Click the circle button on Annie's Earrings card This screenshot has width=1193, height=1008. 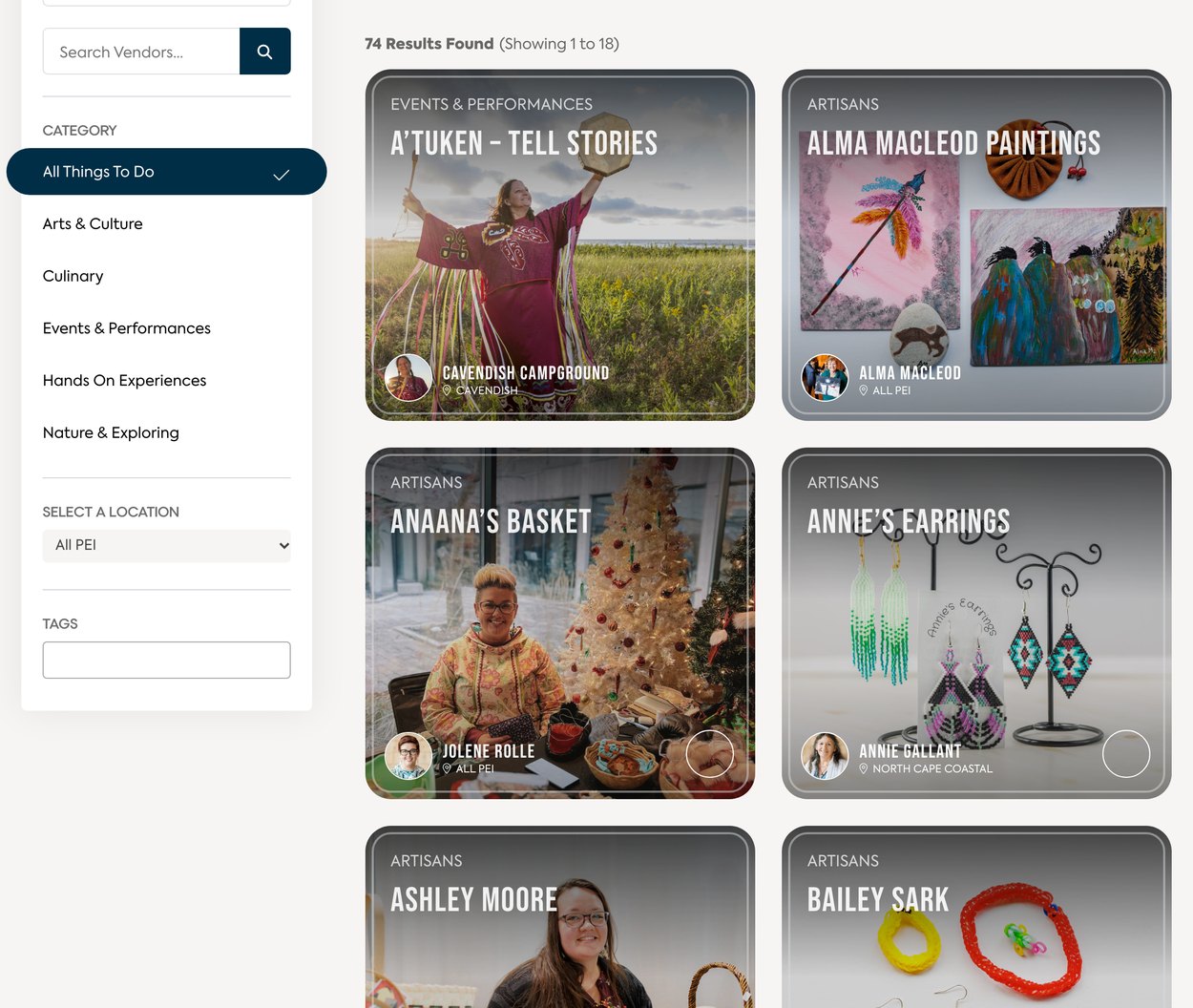[1126, 754]
